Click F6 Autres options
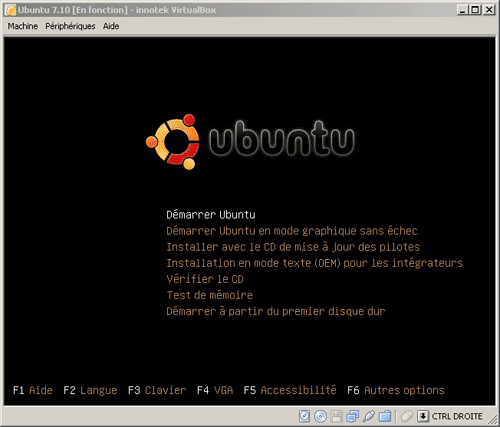Viewport: 500px width, 427px height. coord(396,390)
